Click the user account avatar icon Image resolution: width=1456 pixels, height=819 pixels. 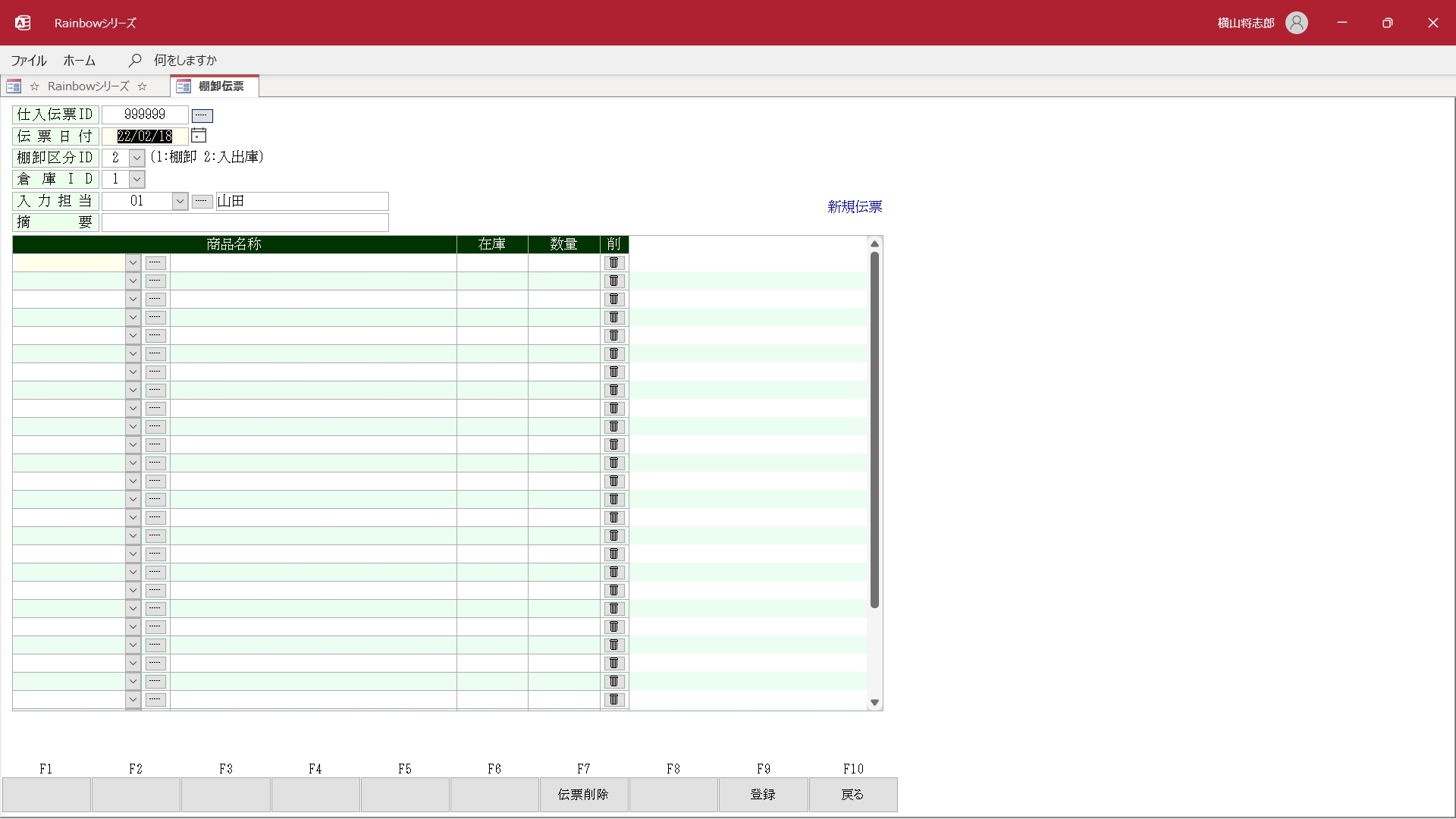point(1296,23)
